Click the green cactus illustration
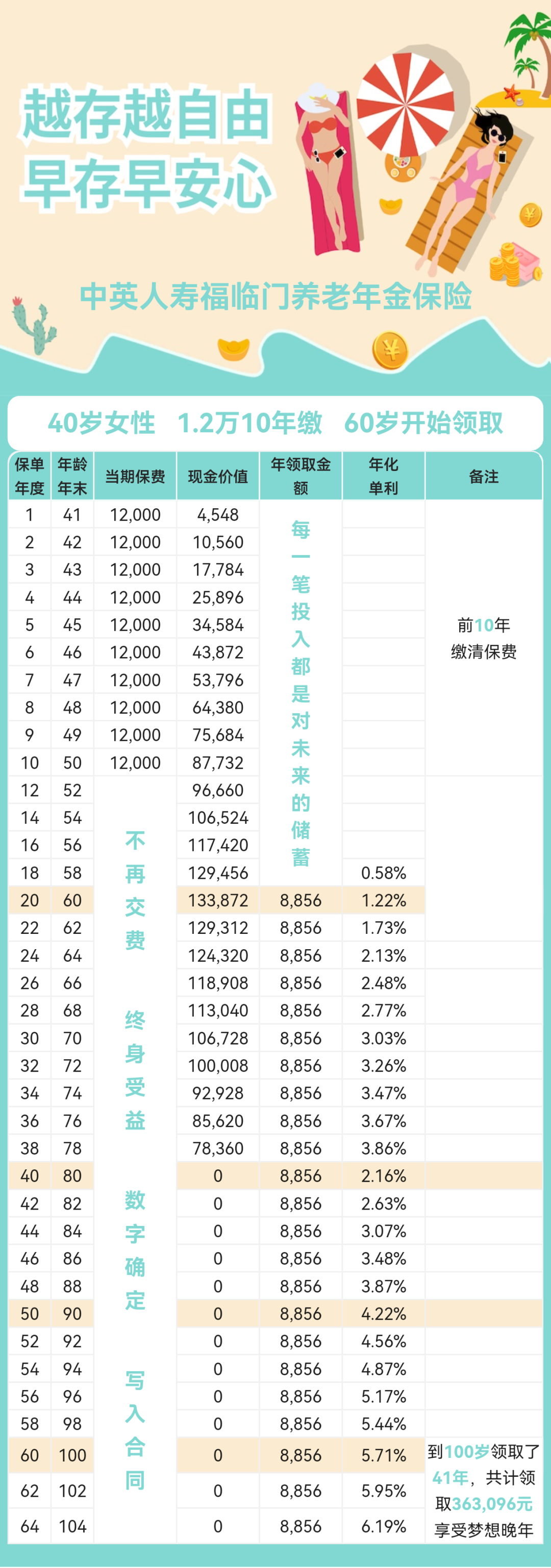This screenshot has width=551, height=1568. pos(34,325)
